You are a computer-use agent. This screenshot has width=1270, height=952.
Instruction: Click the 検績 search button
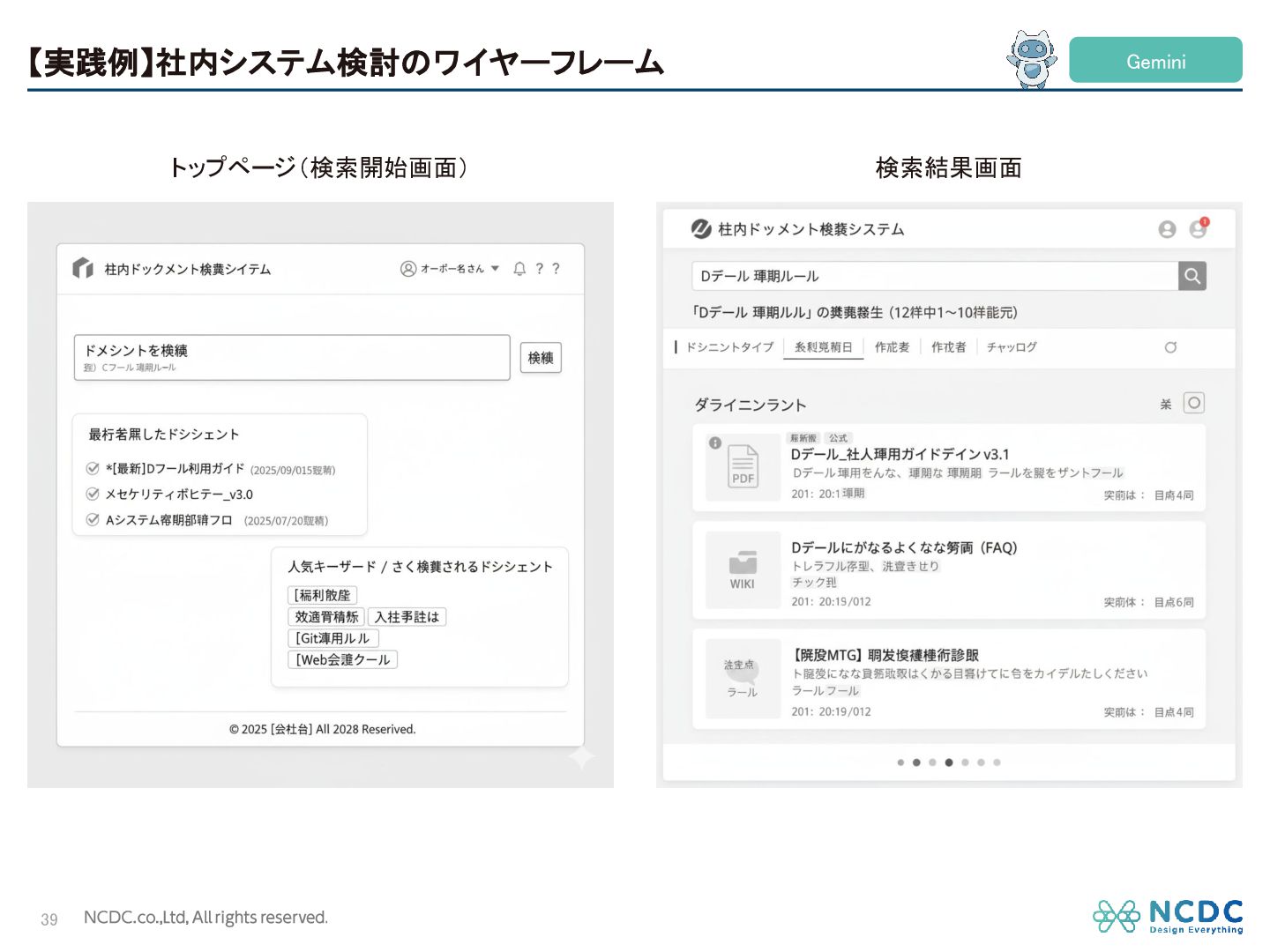coord(541,358)
